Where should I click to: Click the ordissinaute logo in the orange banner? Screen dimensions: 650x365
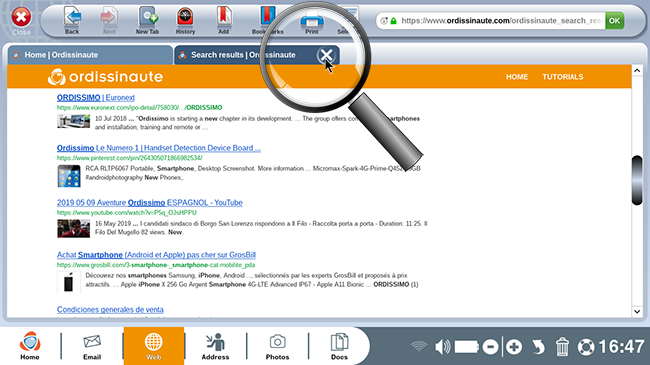tap(105, 77)
